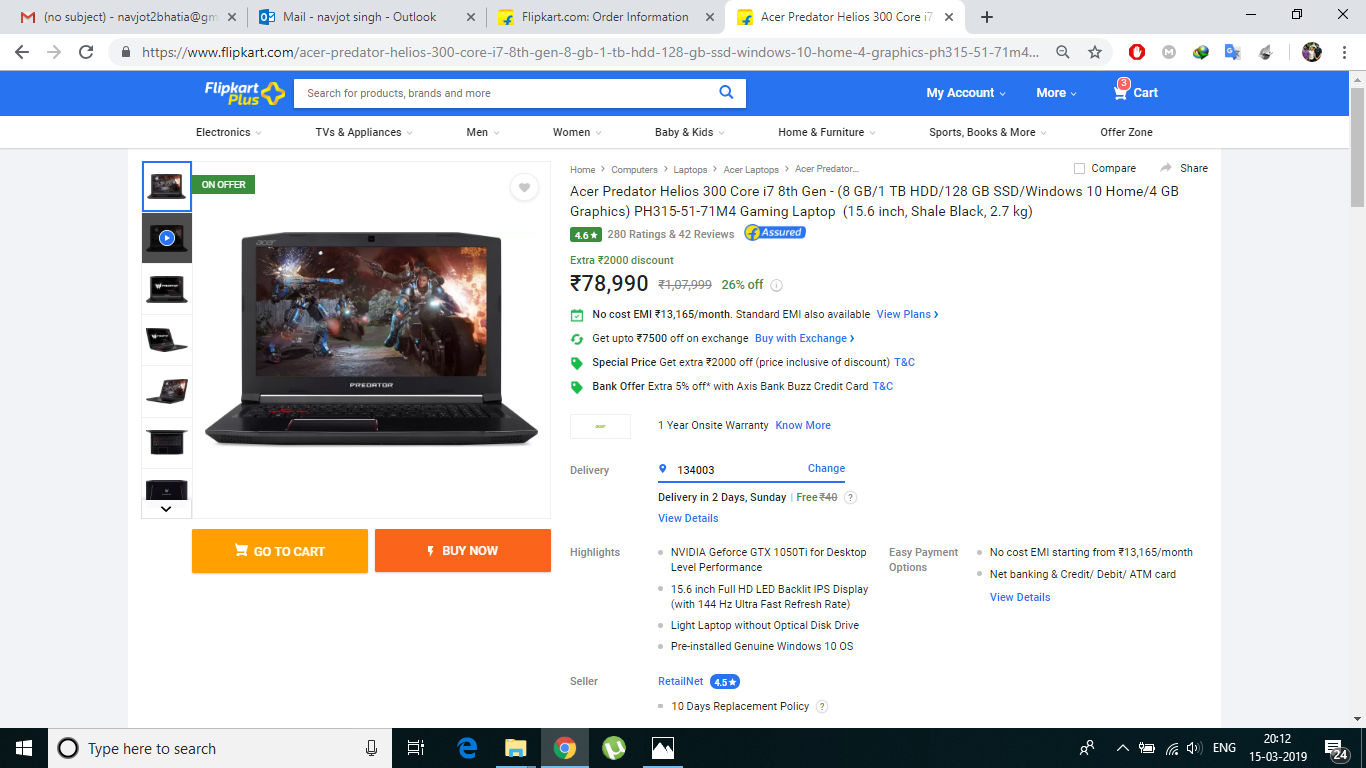Screen dimensions: 1366x768
Task: Open RetailNet seller link
Action: click(x=680, y=681)
